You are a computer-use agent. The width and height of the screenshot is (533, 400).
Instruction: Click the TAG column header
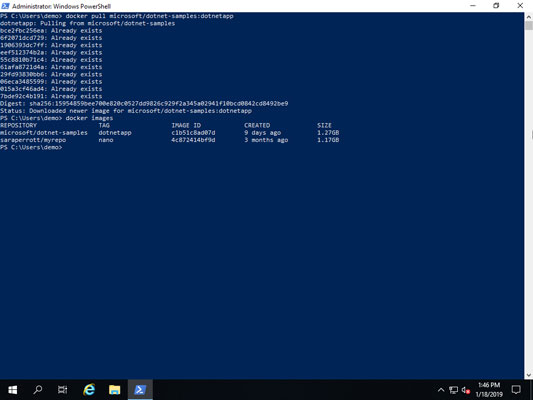click(104, 125)
